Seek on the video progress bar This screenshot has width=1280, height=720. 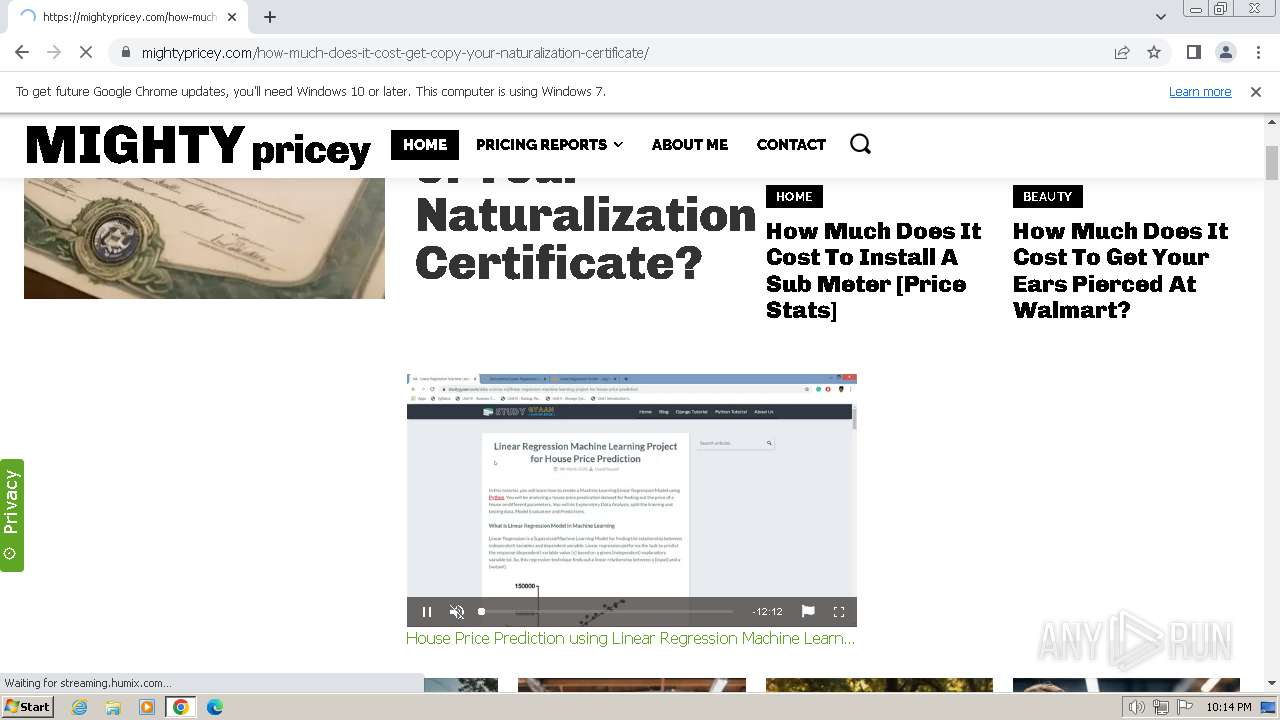tap(607, 611)
